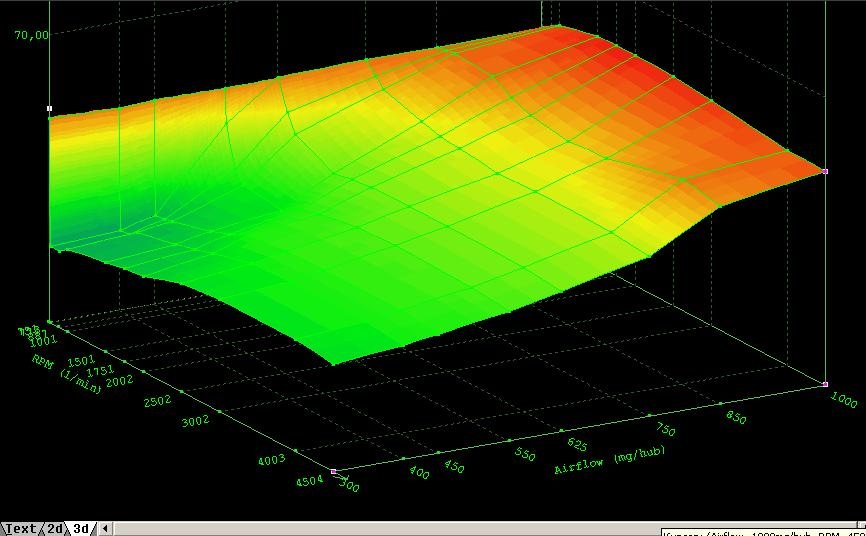The height and width of the screenshot is (536, 866).
Task: Click the 750 airflow axis value
Action: click(666, 429)
